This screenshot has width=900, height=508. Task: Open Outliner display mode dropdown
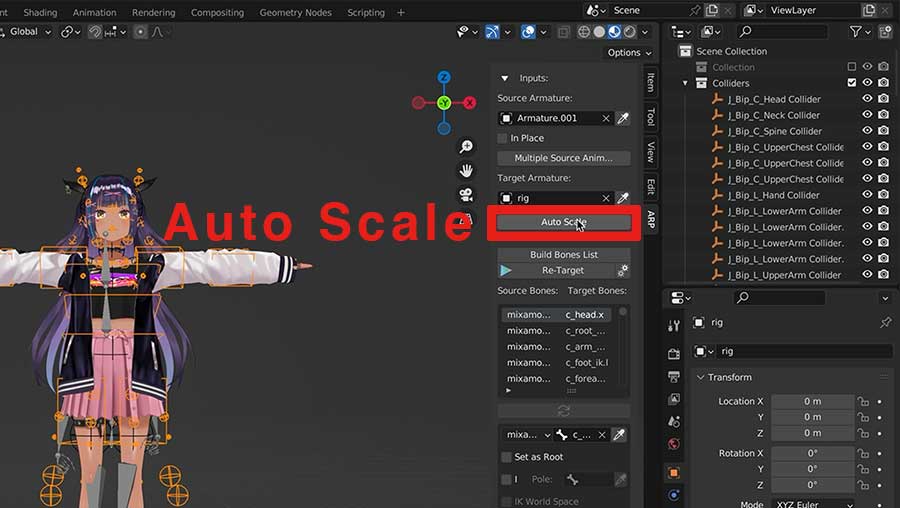coord(712,32)
